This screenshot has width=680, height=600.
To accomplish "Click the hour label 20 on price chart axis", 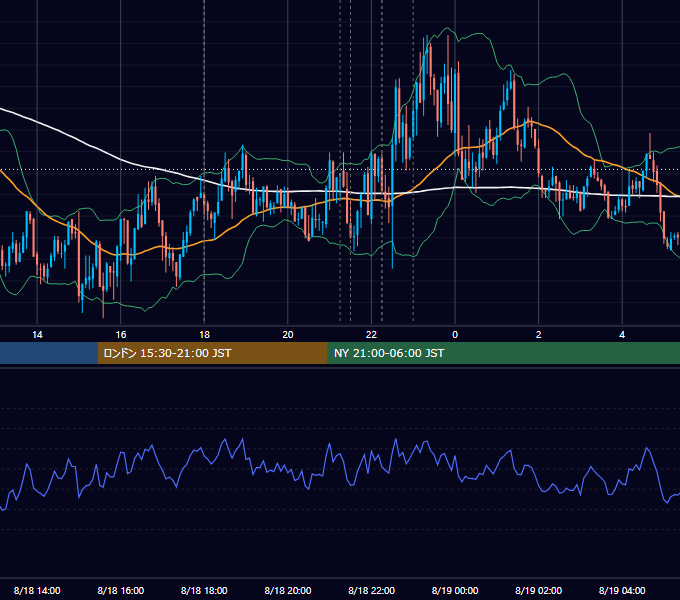I will point(288,335).
